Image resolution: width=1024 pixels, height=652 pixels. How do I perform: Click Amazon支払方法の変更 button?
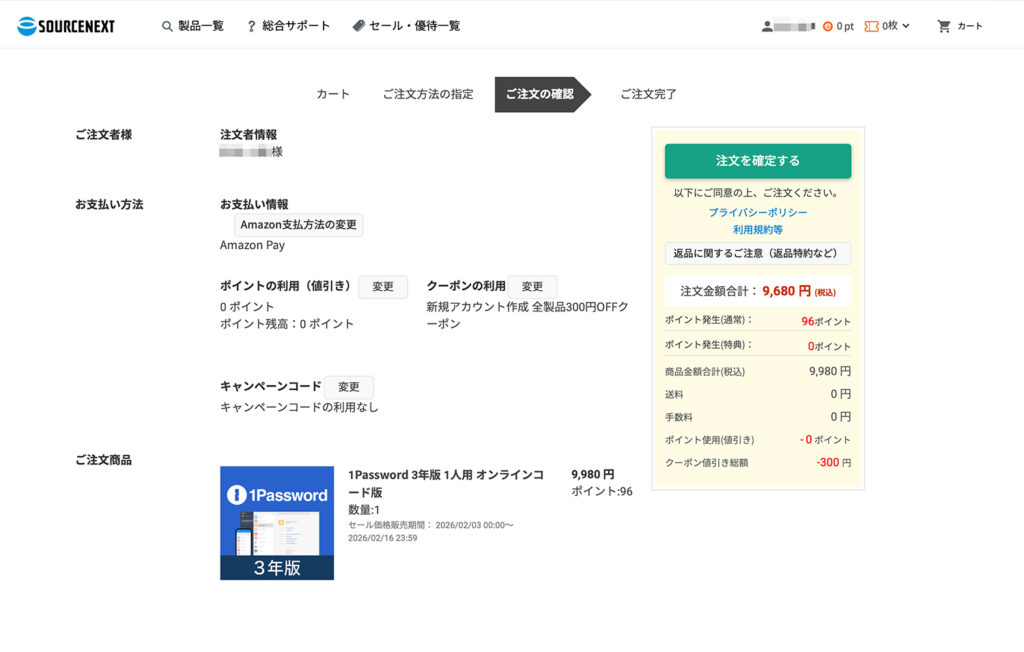(298, 225)
